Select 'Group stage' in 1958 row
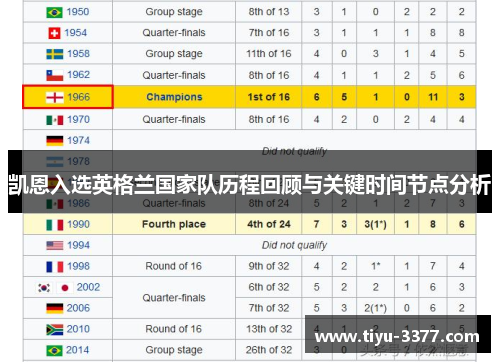This screenshot has width=500, height=362. (174, 53)
